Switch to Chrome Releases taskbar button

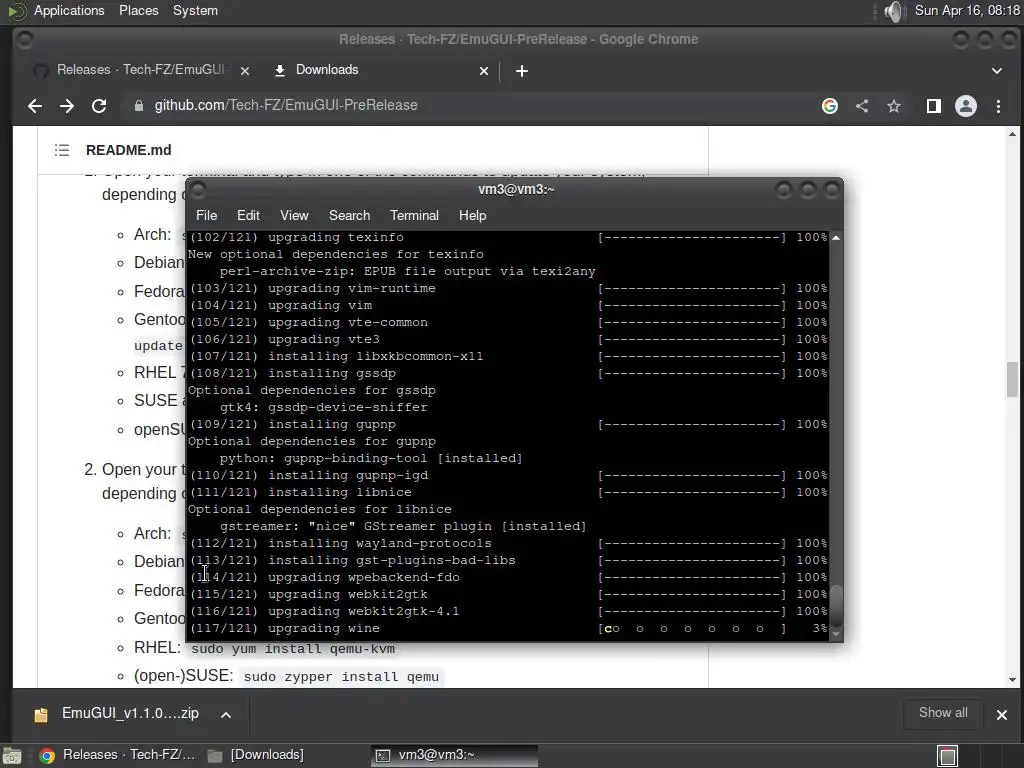point(118,755)
